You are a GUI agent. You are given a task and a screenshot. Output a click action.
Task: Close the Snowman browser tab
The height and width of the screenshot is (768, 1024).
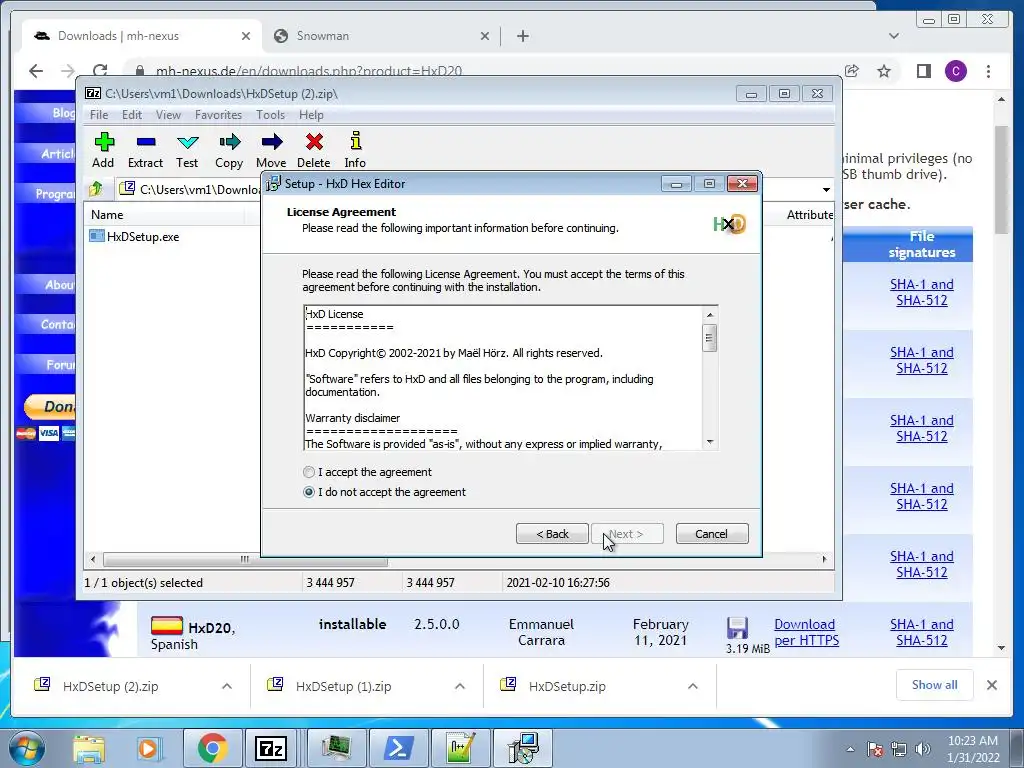coord(485,36)
